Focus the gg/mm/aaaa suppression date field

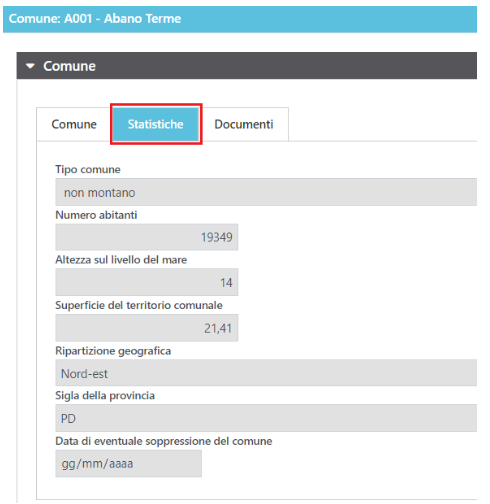[x=129, y=464]
